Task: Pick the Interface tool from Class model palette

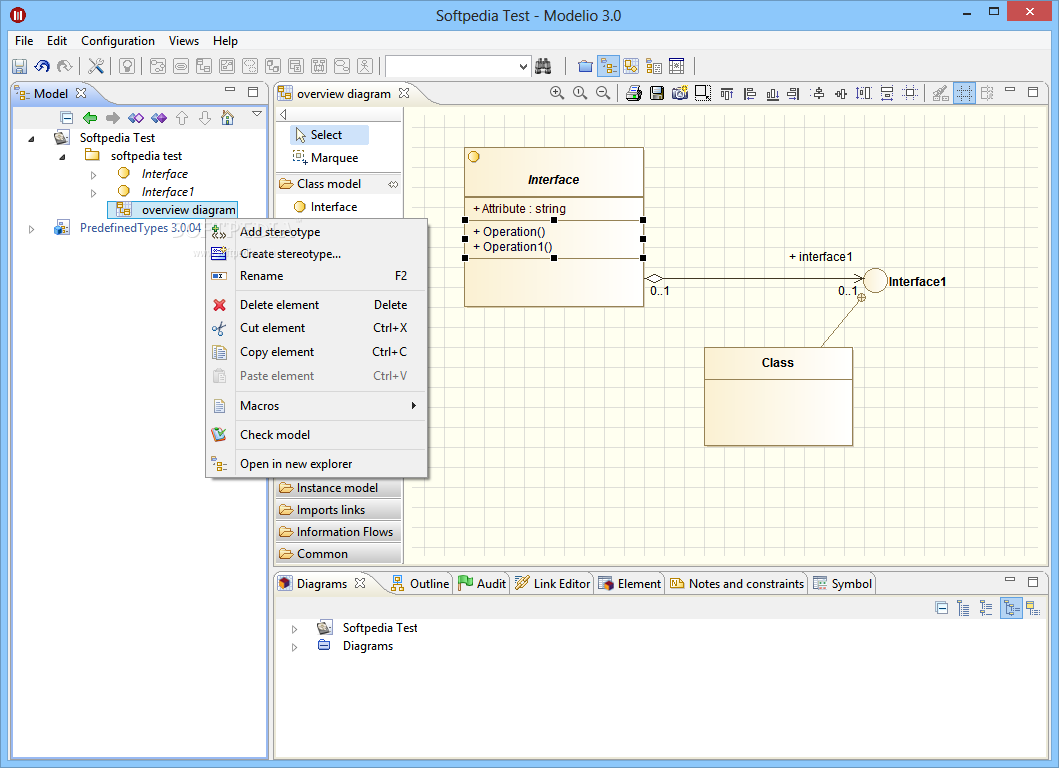Action: [x=326, y=207]
